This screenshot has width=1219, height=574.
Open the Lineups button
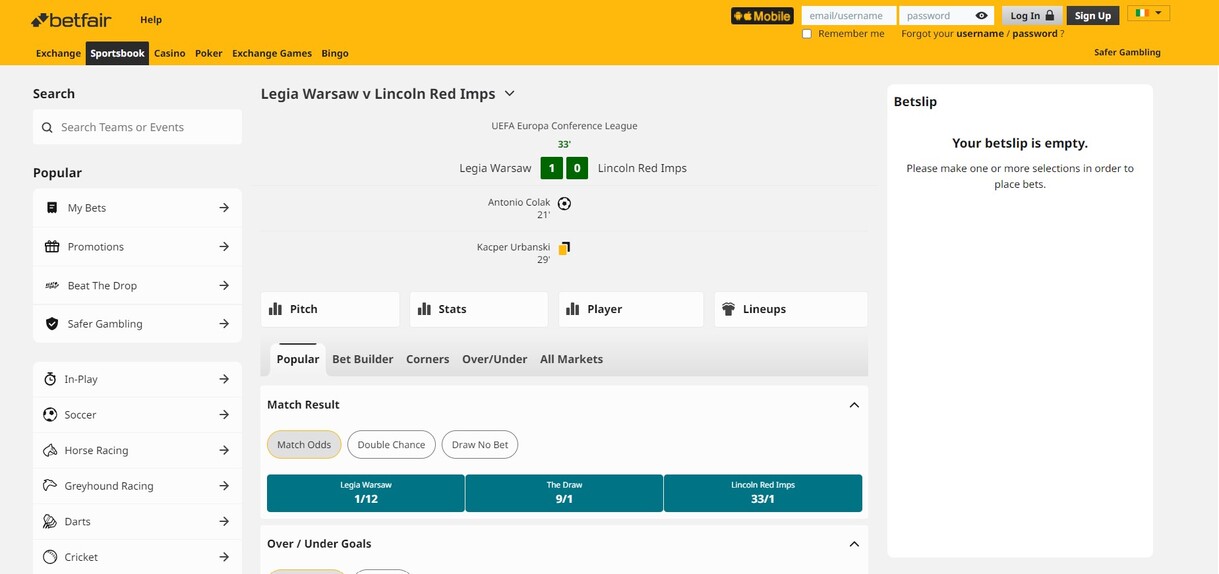[x=791, y=309]
